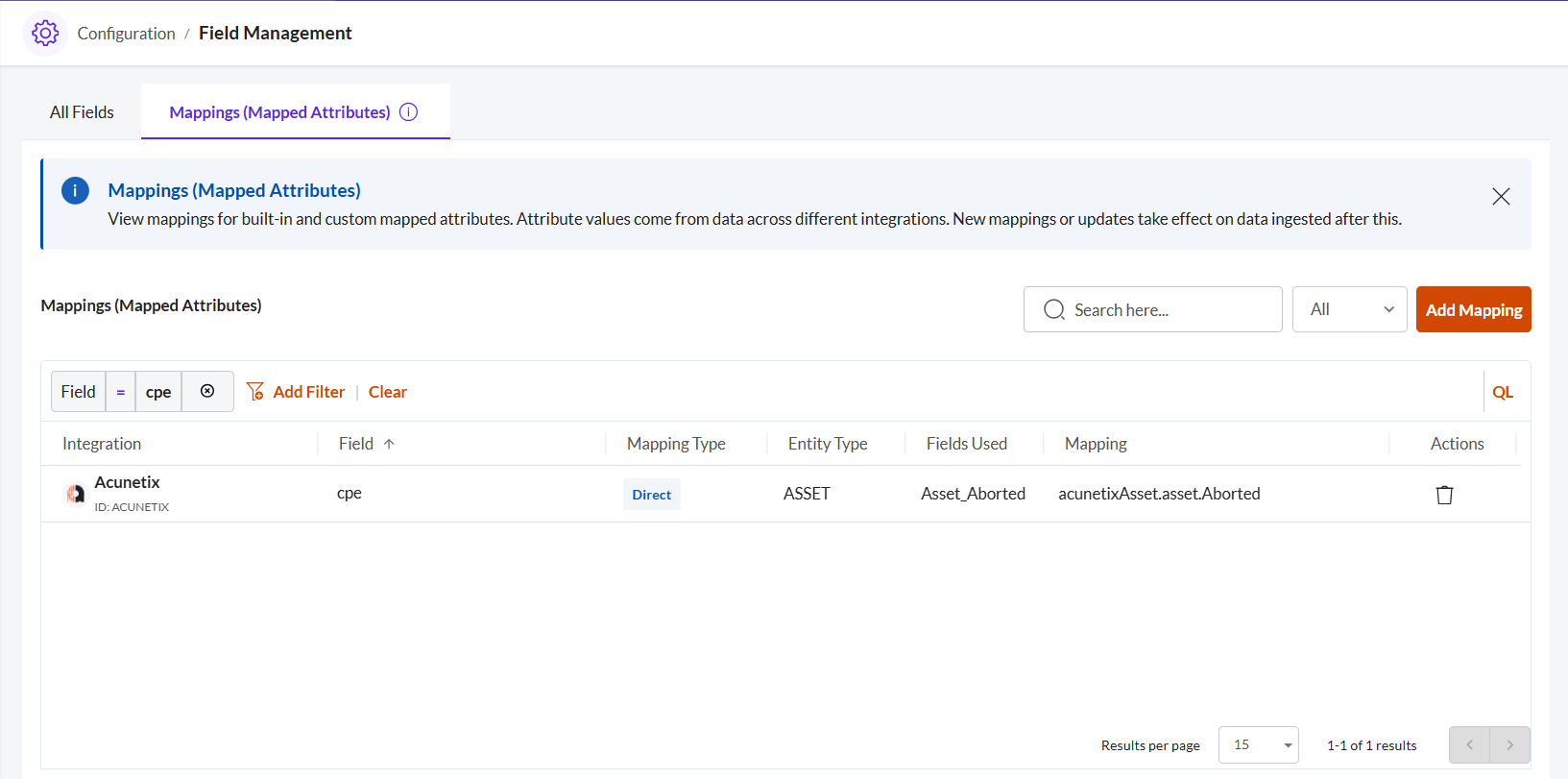1568x779 pixels.
Task: Click the cpe filter value
Action: tap(158, 392)
